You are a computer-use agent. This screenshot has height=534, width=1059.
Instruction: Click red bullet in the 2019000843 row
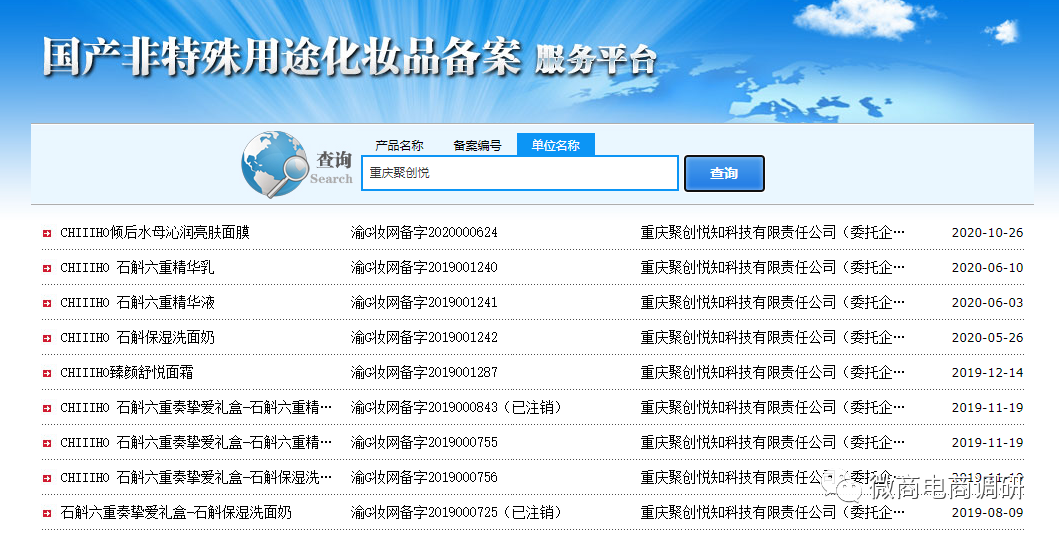47,408
